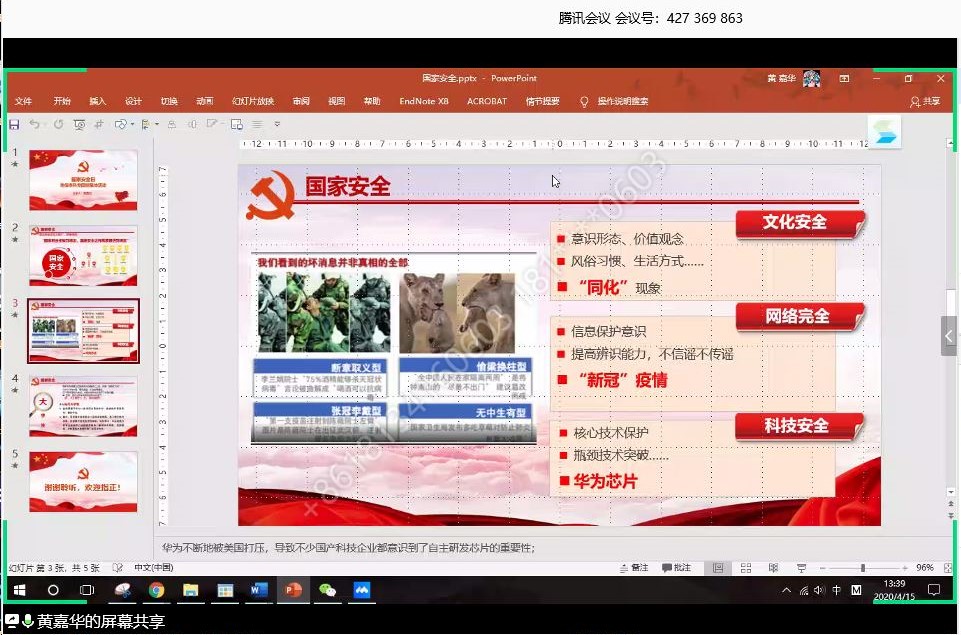Open File Explorer from the taskbar
The image size is (961, 635).
coord(191,590)
